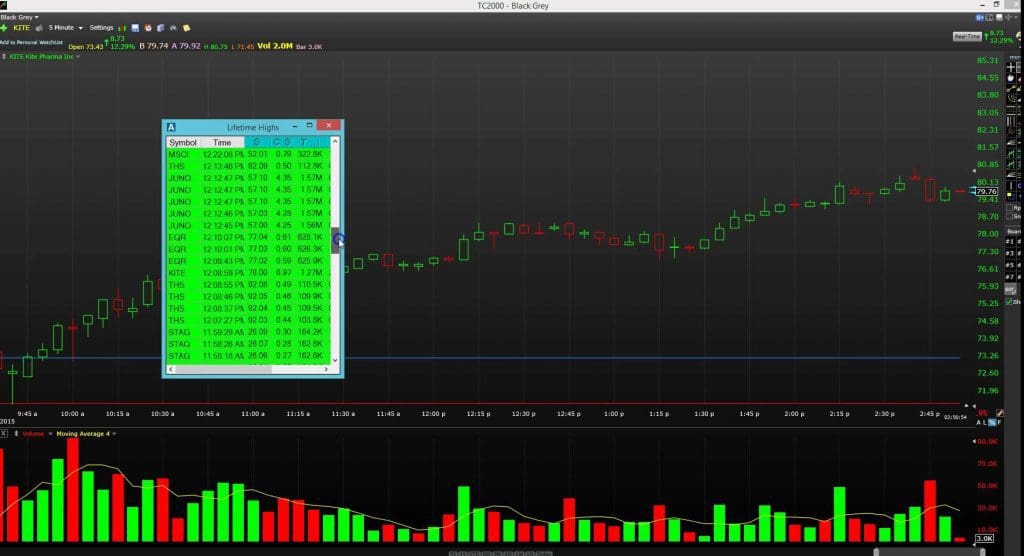Click the Lifetime Highs vertical scrollbar thumb
The image size is (1024, 556).
point(335,240)
